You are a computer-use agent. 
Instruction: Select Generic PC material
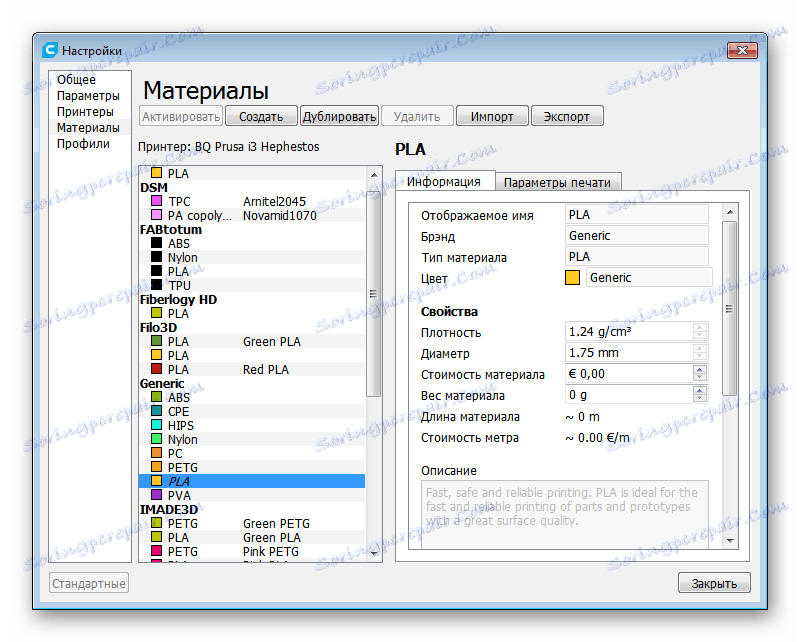click(x=253, y=453)
